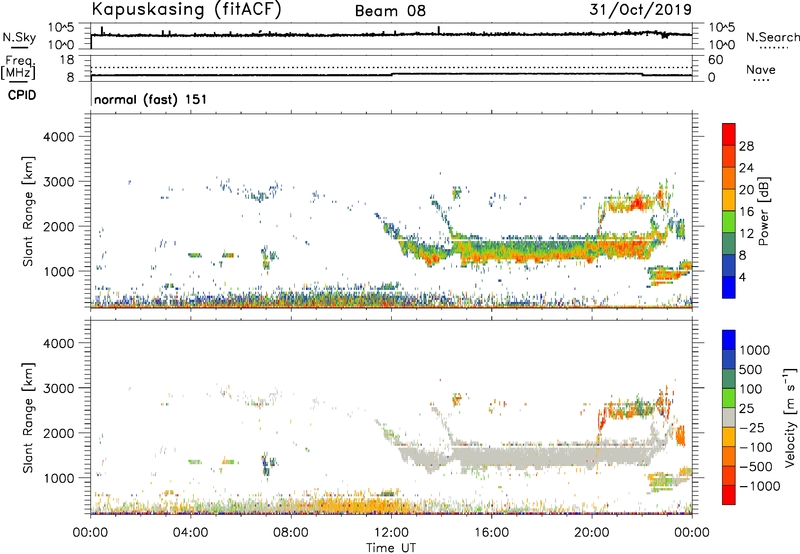Viewport: 800px width, 554px height.
Task: Click the 'Nave' legend label
Action: click(x=761, y=69)
